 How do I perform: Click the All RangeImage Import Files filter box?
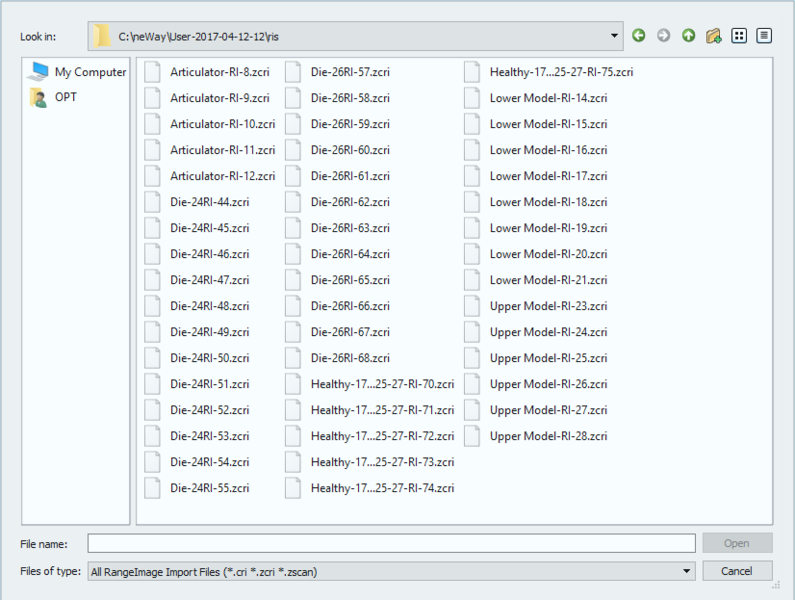[391, 571]
